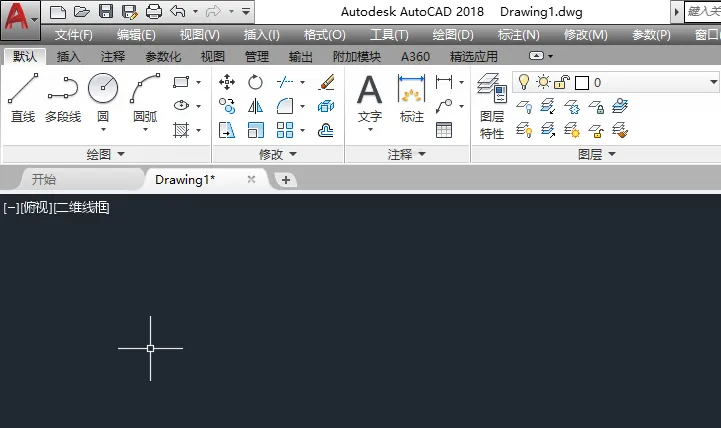Screen dimensions: 721x428
Task: Insert a Table from annotation panel
Action: [x=444, y=131]
